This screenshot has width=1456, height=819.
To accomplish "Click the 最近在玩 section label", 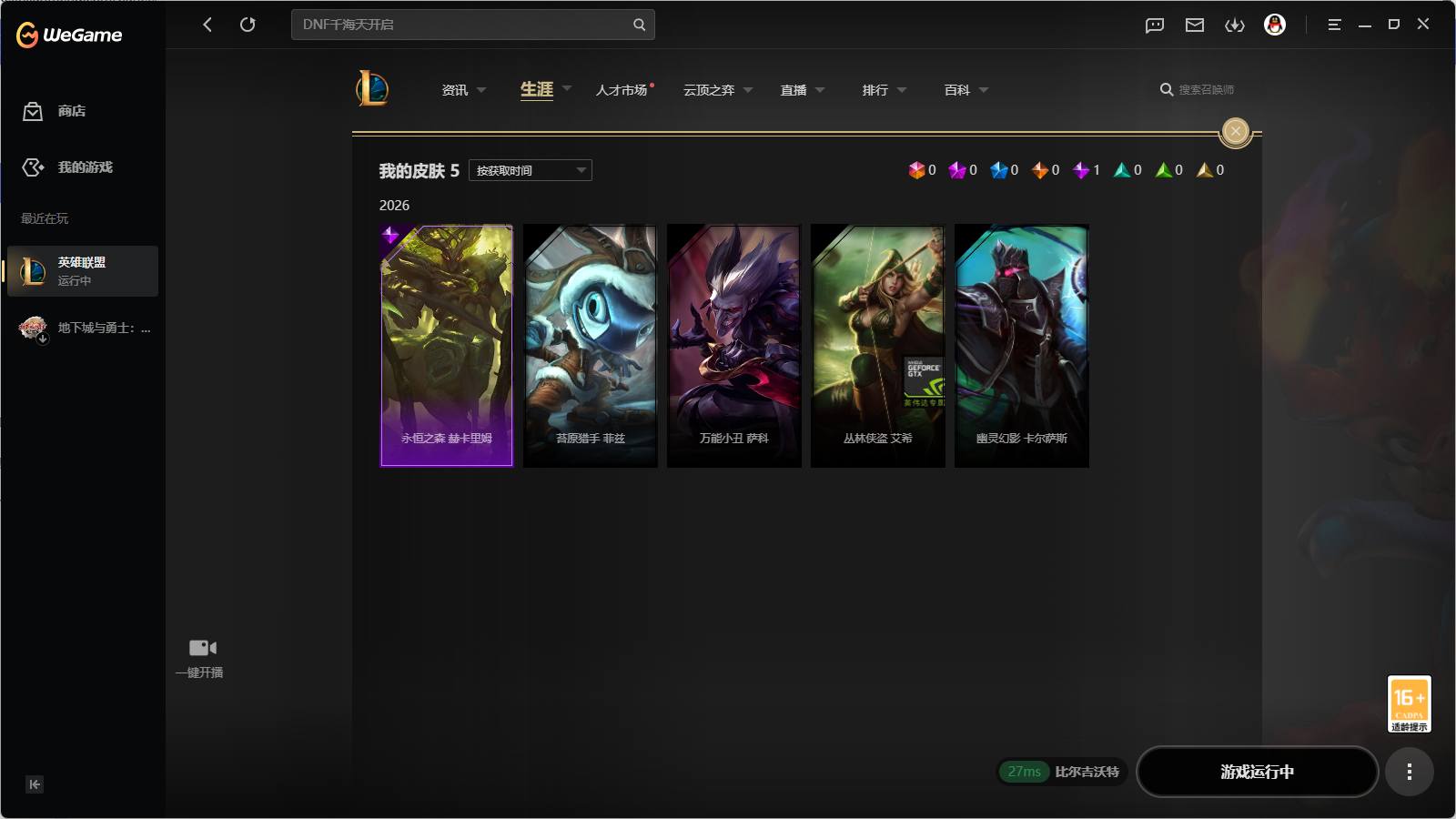I will coord(45,218).
